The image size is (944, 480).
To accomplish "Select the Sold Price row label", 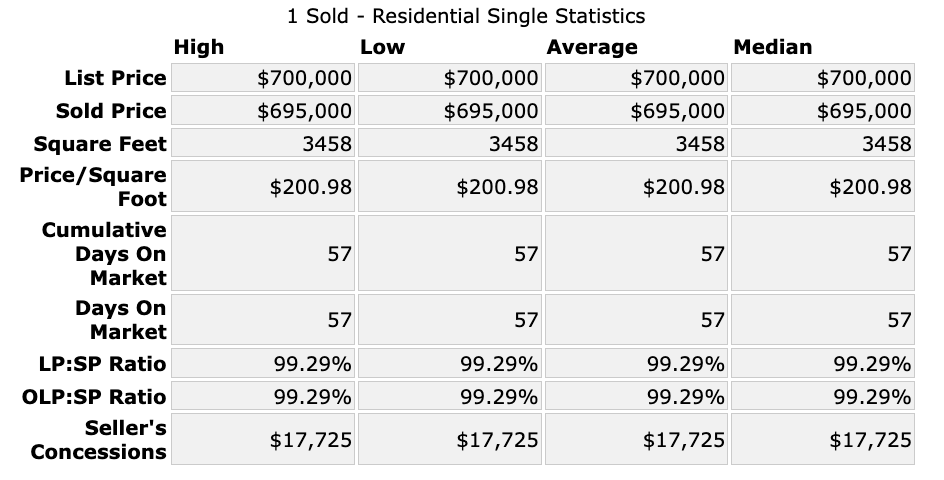I will tap(112, 111).
